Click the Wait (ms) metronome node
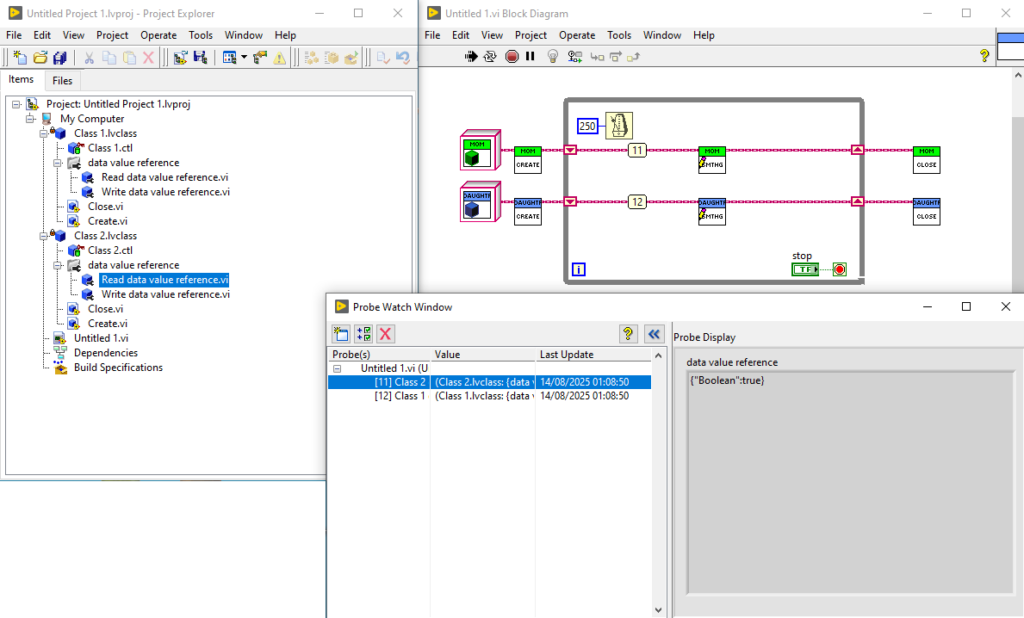Screen dimensions: 1024x618 coord(618,125)
